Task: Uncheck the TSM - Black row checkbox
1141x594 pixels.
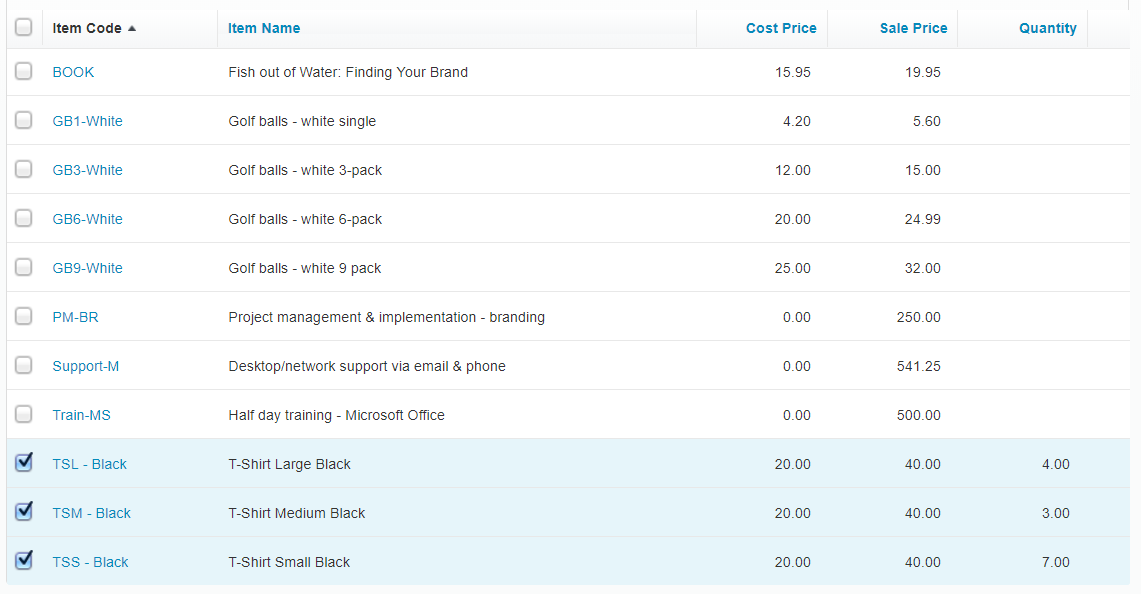Action: point(24,511)
